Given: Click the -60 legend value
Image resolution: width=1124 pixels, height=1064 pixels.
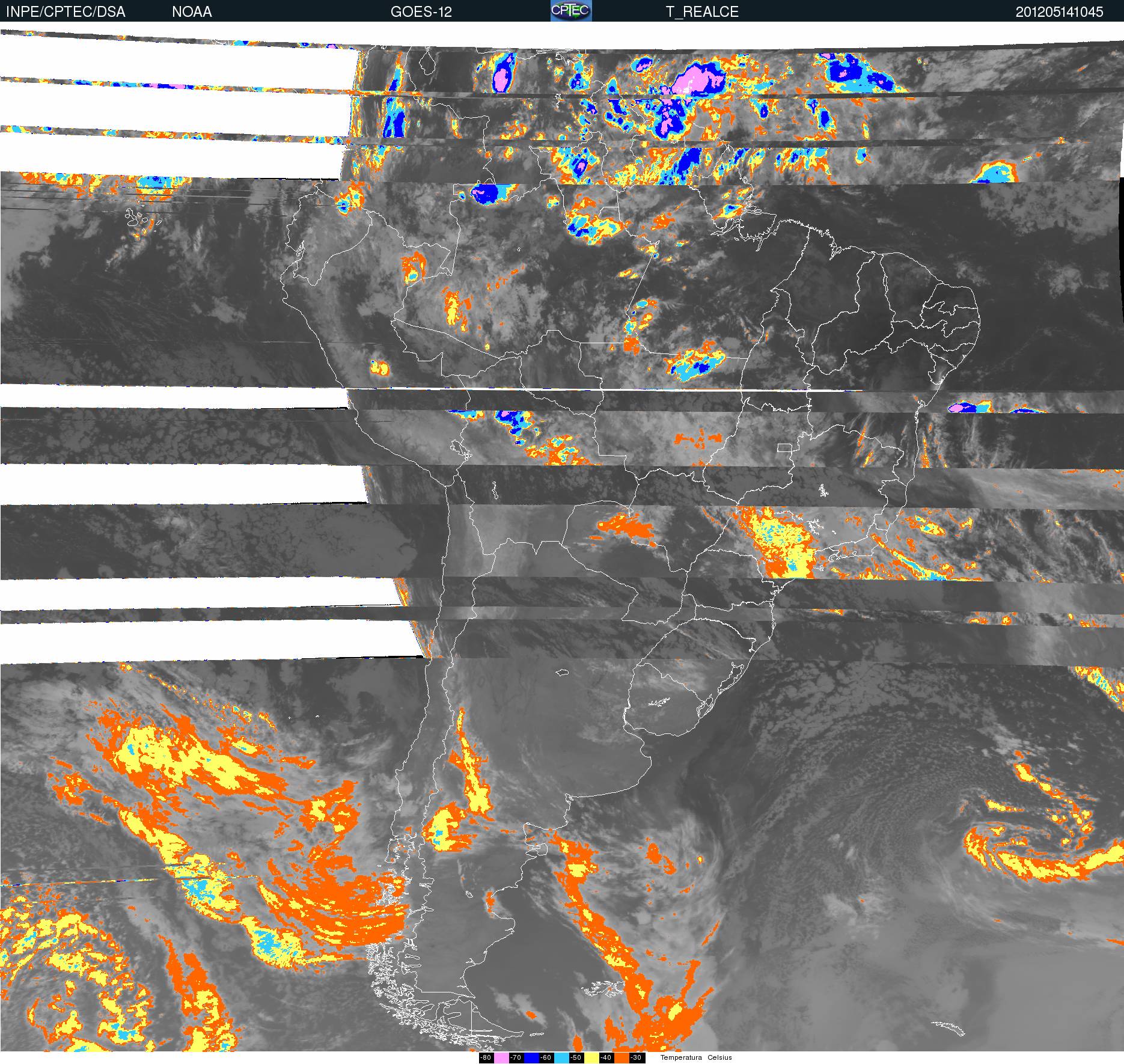Looking at the screenshot, I should 546,1058.
